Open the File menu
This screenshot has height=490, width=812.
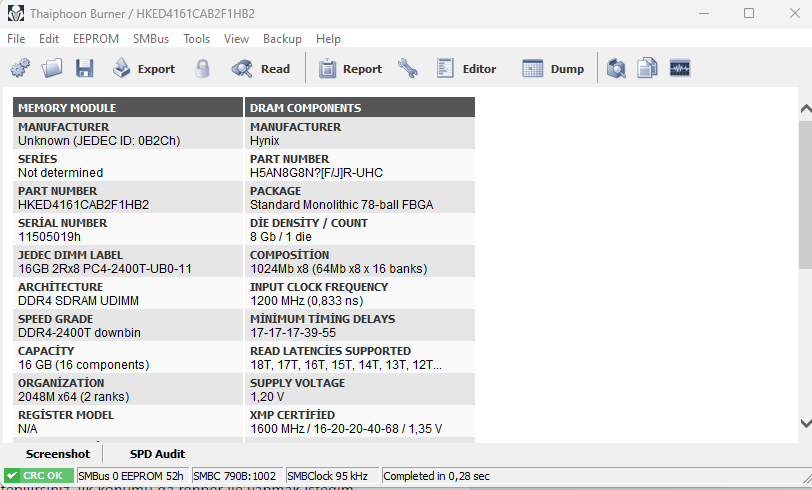[x=16, y=39]
